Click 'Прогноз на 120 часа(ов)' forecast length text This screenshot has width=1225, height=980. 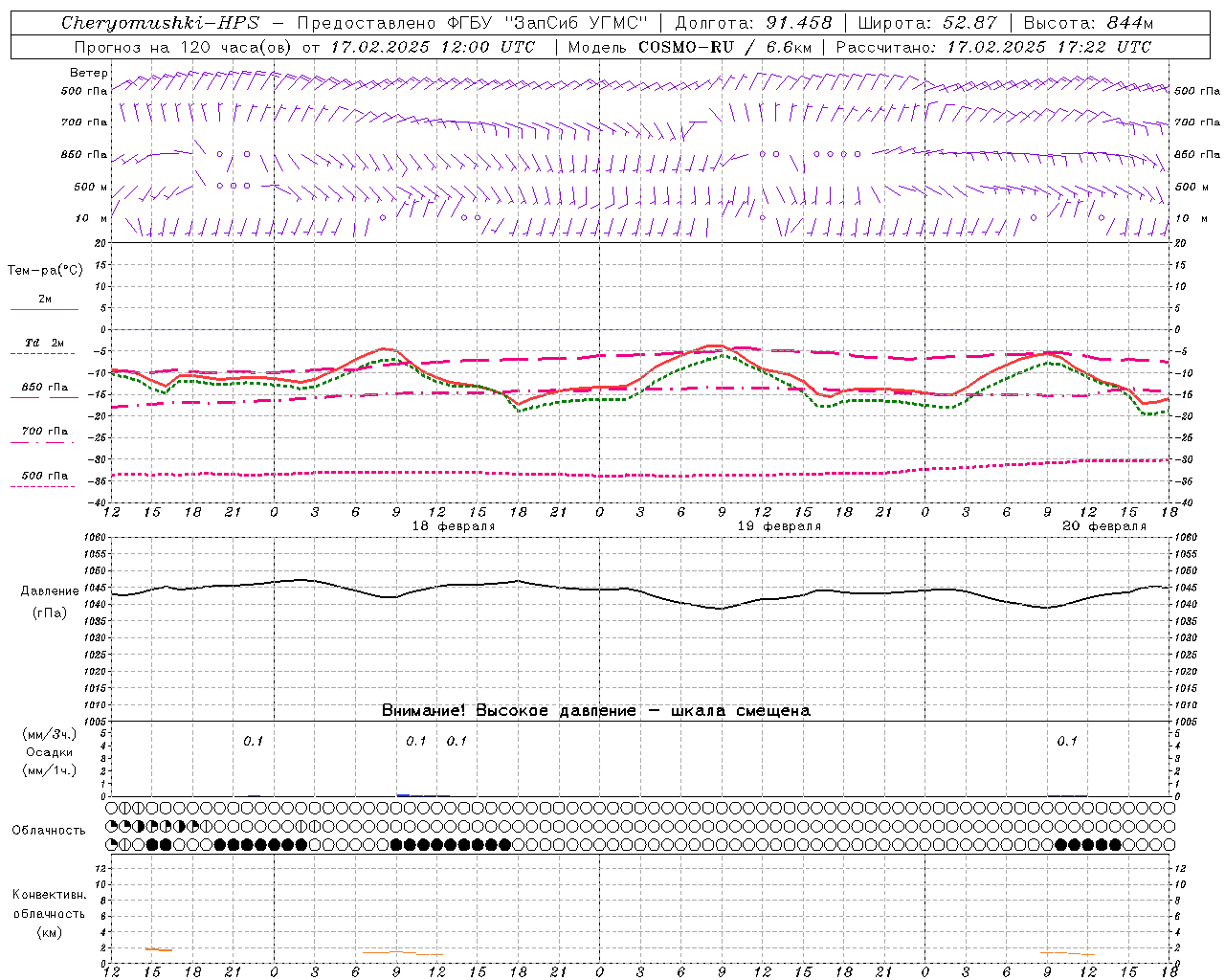tap(184, 47)
